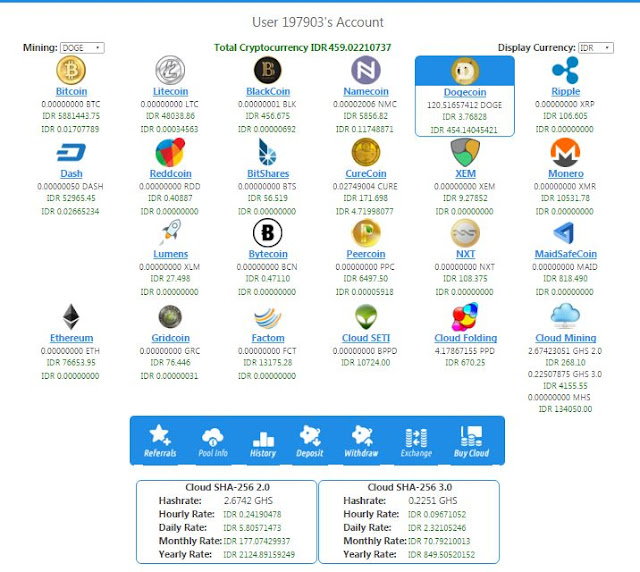Screen dimensions: 640x572
Task: Click the Cloud SETI alien icon
Action: (366, 317)
